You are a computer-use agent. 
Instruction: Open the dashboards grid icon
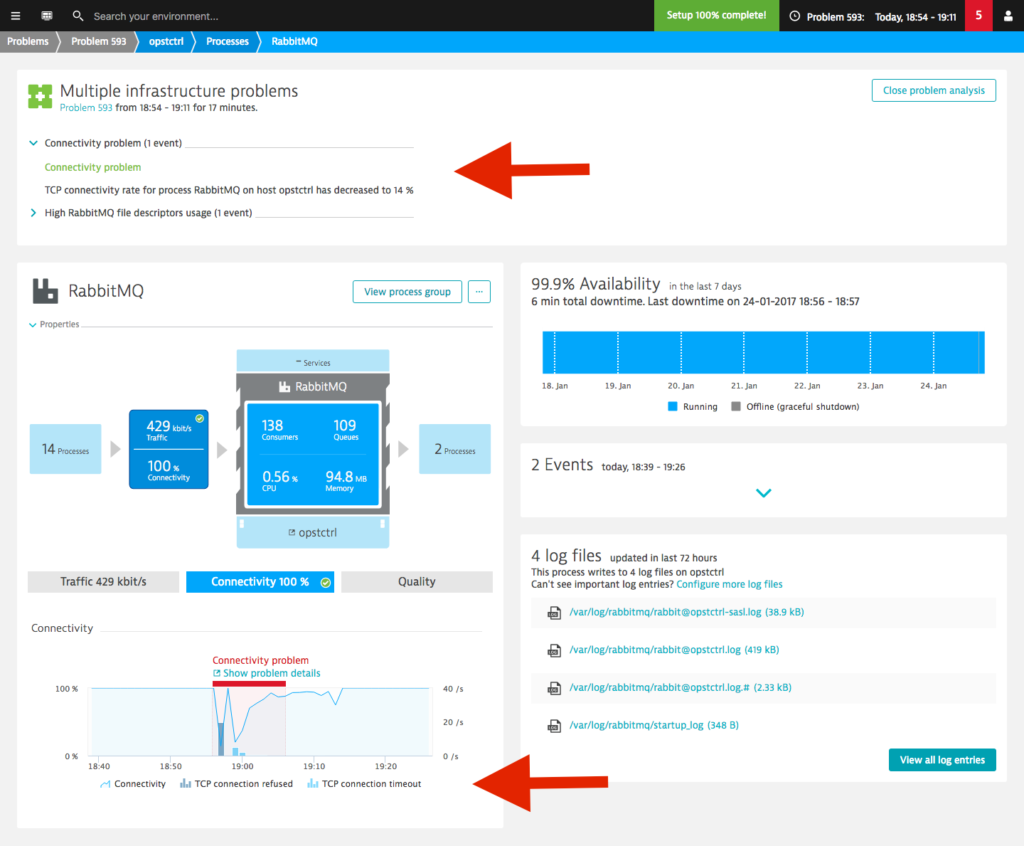coord(46,16)
